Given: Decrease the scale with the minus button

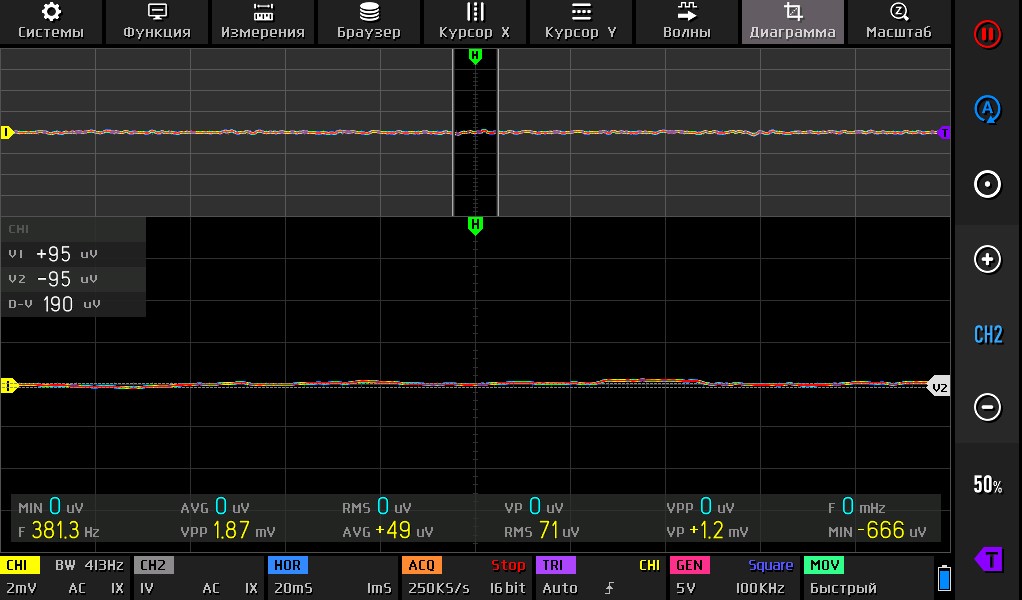Looking at the screenshot, I should (x=988, y=407).
